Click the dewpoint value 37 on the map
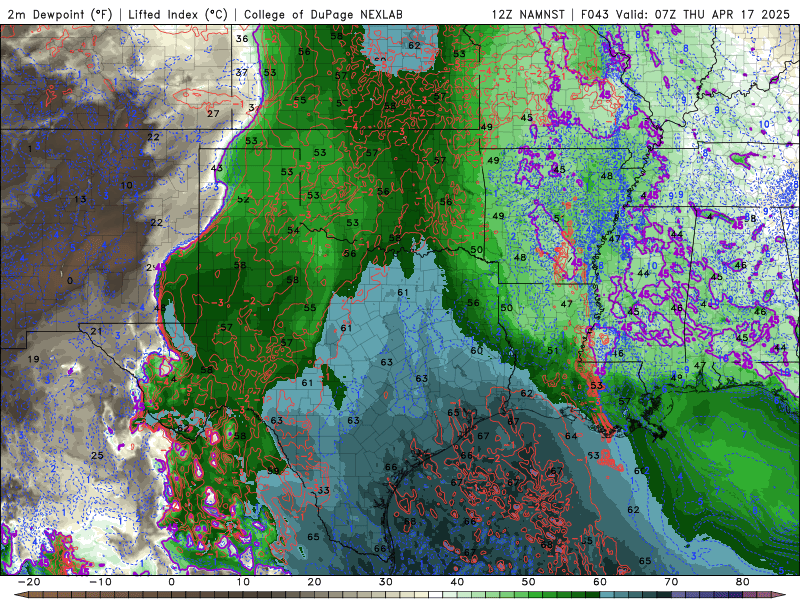The image size is (800, 600). [242, 72]
